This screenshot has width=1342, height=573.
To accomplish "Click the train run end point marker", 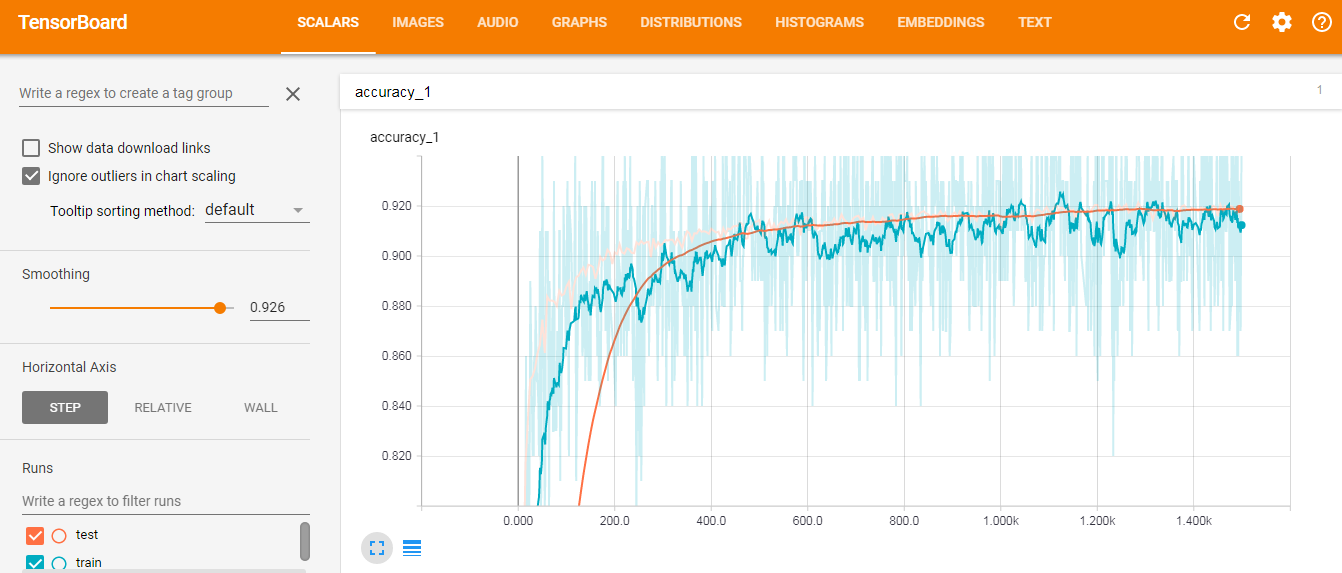I will [x=1241, y=225].
